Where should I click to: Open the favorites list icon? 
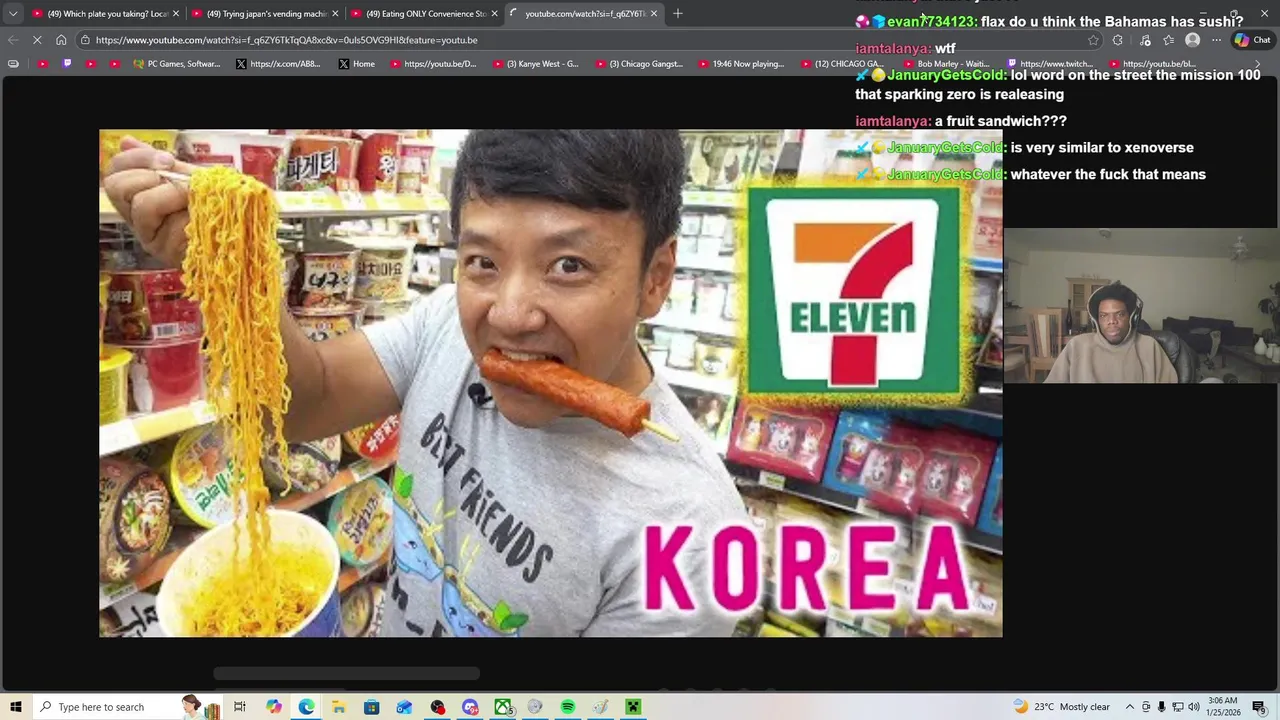click(x=1168, y=40)
